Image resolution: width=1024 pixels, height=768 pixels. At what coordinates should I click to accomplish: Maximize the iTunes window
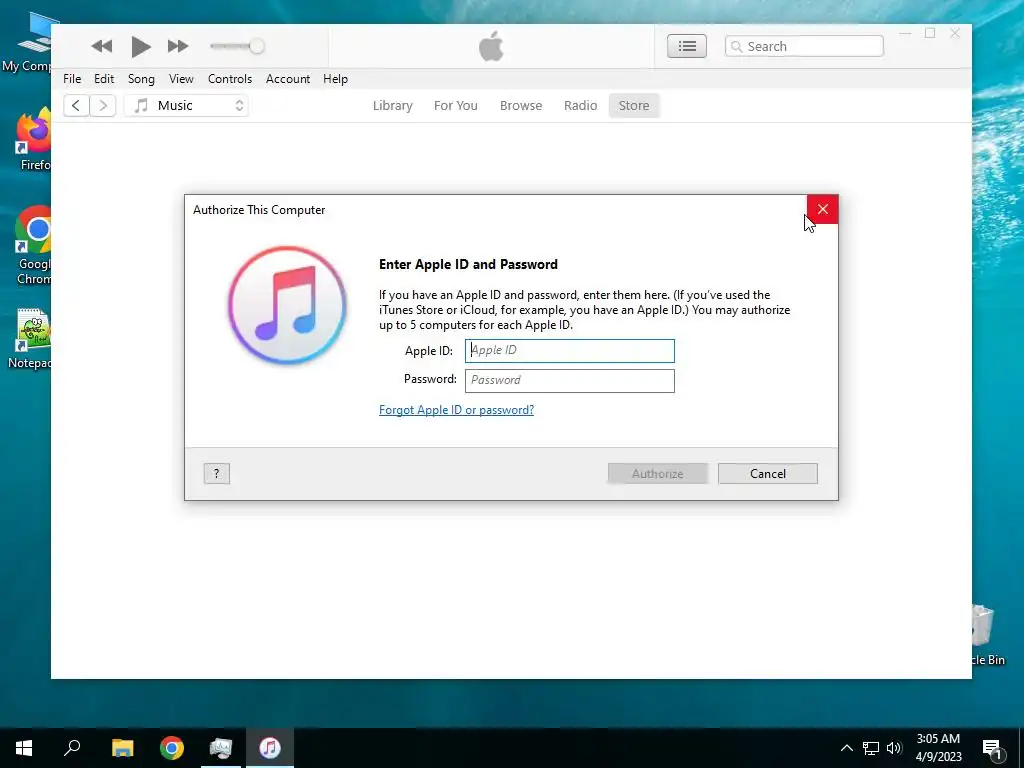pos(930,33)
